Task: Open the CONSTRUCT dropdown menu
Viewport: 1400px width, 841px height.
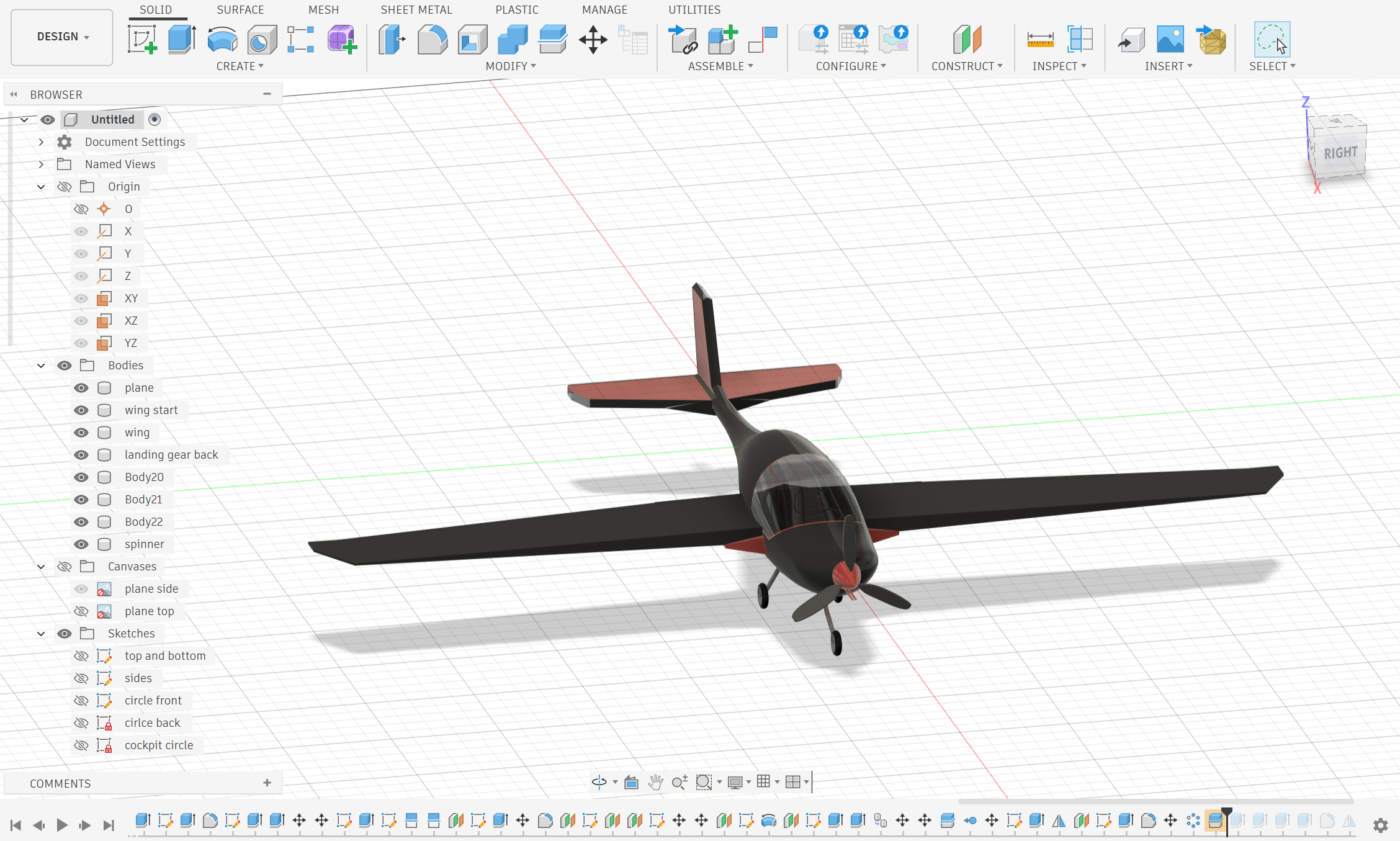Action: tap(967, 66)
